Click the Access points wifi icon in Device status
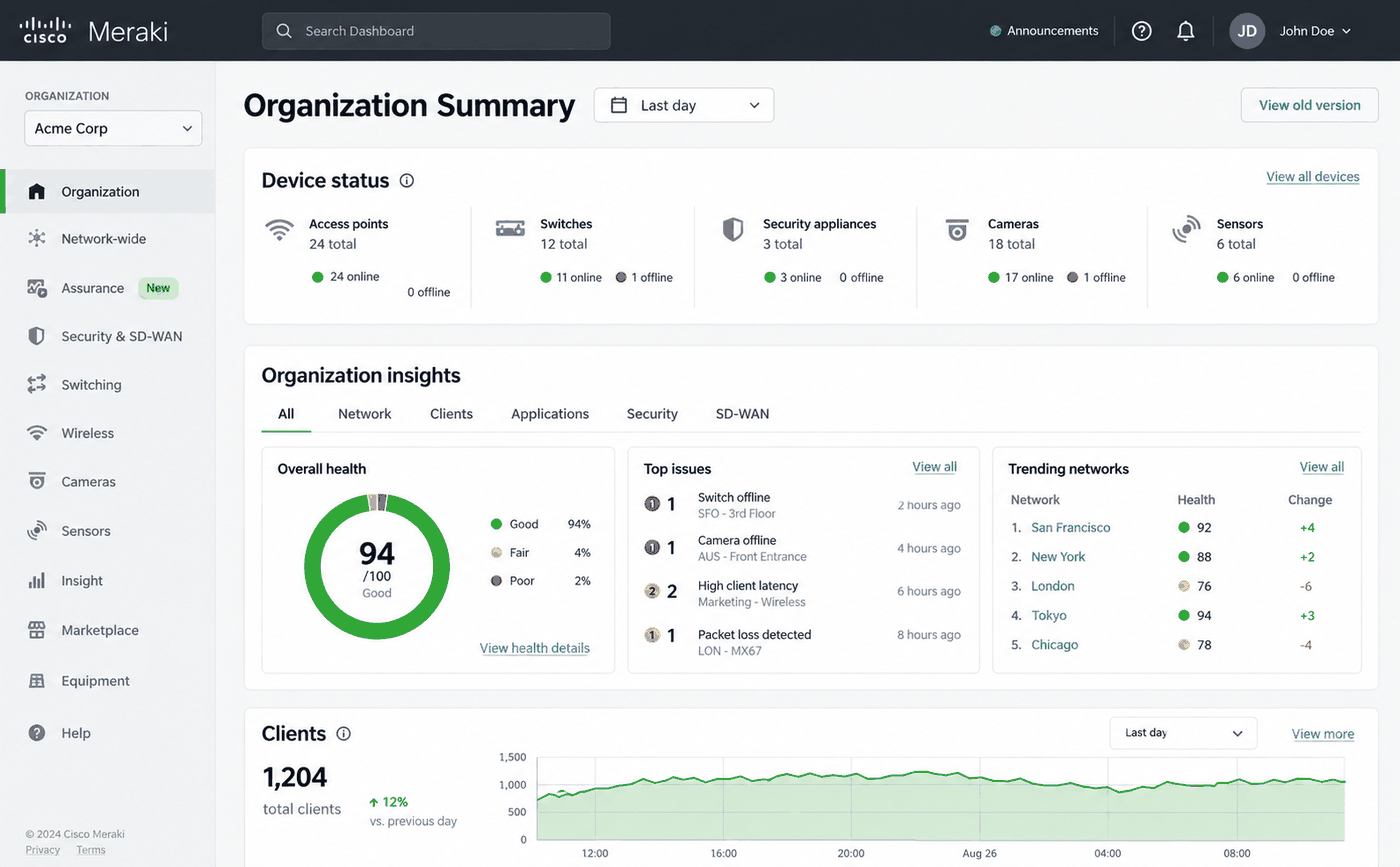The width and height of the screenshot is (1400, 867). 279,230
